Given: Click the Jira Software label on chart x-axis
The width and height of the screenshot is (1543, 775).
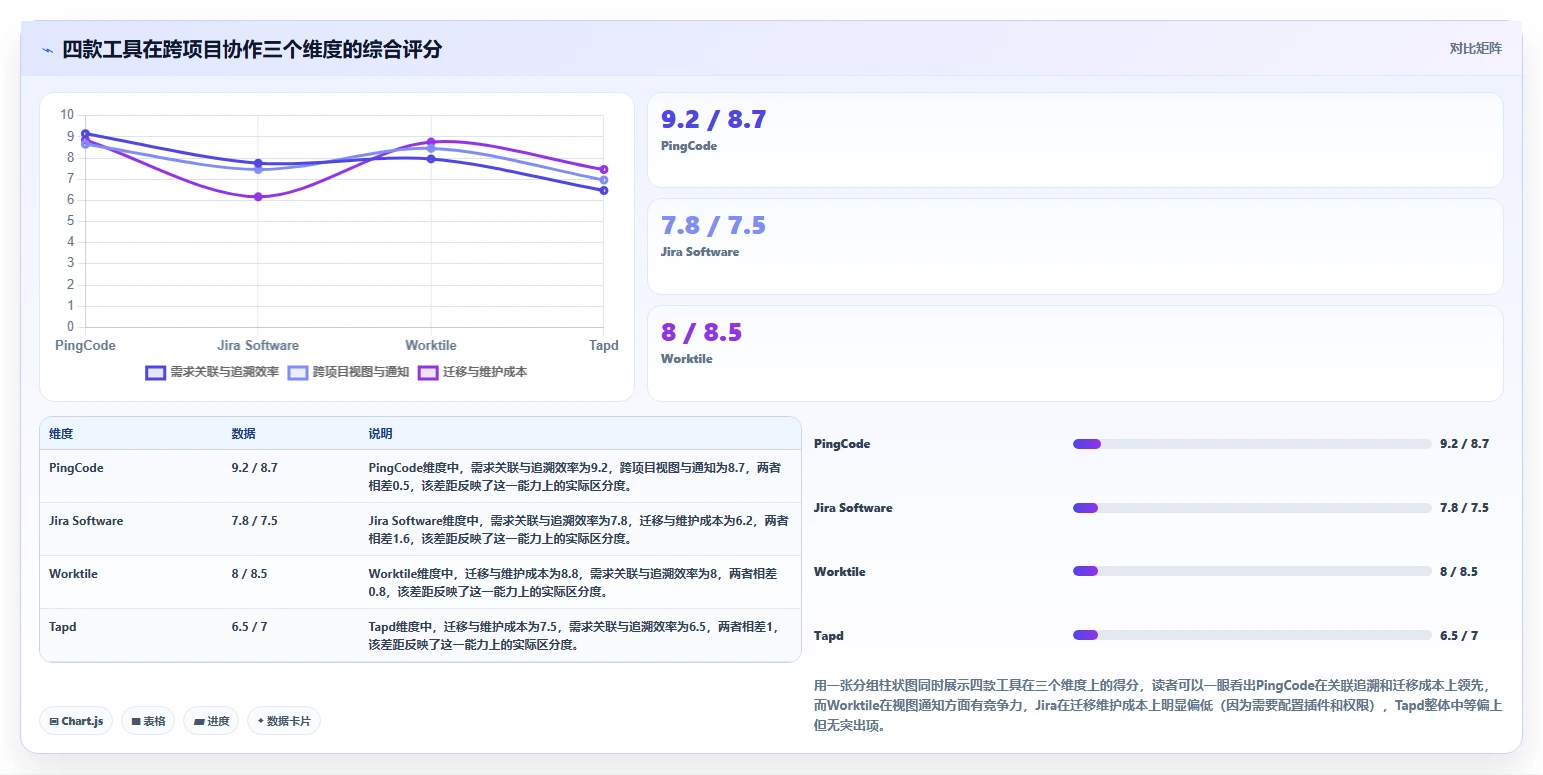Looking at the screenshot, I should (258, 345).
